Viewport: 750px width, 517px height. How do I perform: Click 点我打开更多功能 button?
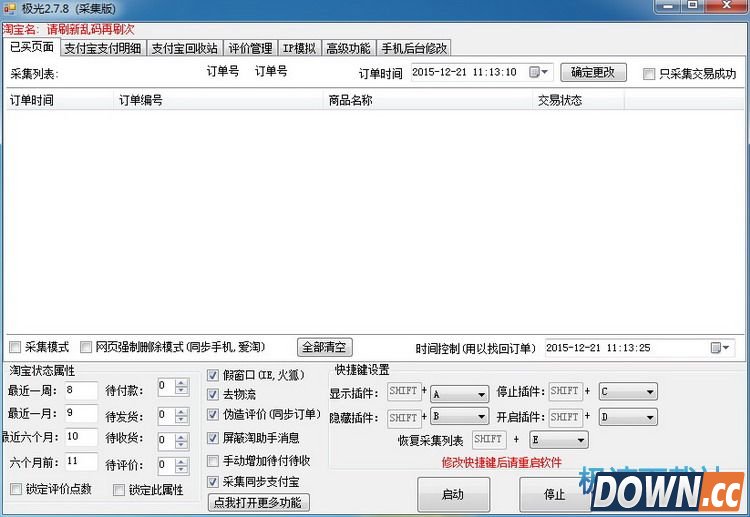(x=258, y=502)
